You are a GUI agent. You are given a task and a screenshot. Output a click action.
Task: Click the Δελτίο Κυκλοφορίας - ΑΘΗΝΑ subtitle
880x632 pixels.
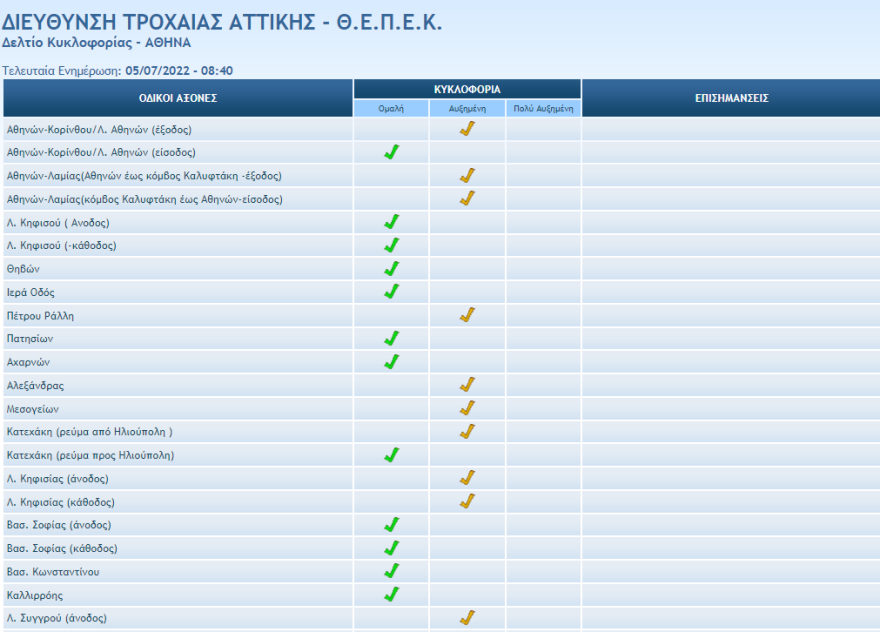[96, 43]
